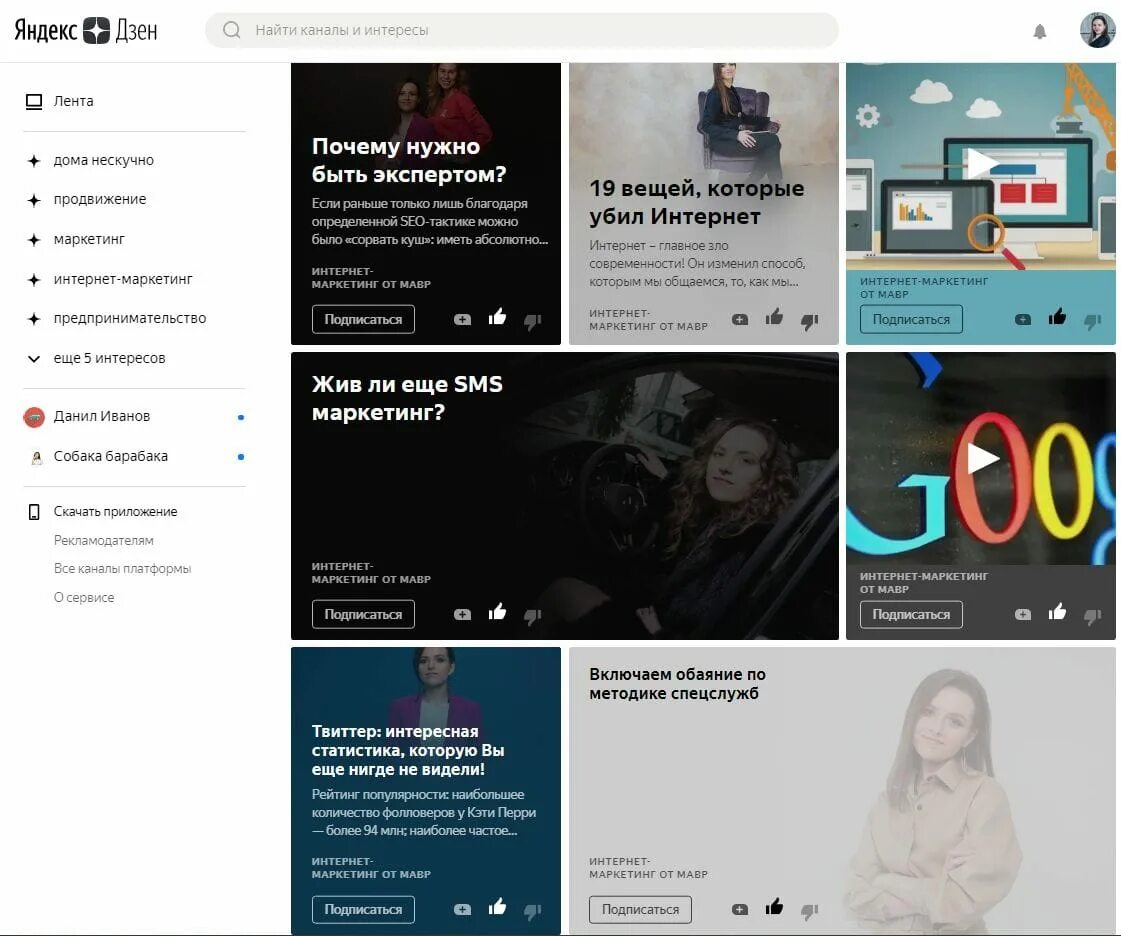Like the Google logo video card

tap(1057, 611)
